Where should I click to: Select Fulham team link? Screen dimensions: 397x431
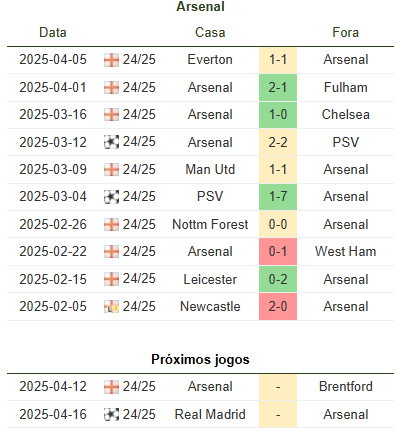[346, 87]
